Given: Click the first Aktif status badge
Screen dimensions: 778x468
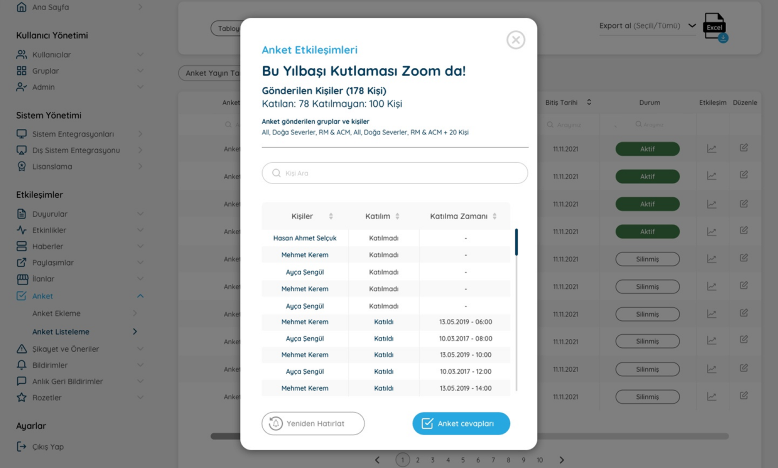Looking at the screenshot, I should click(648, 149).
